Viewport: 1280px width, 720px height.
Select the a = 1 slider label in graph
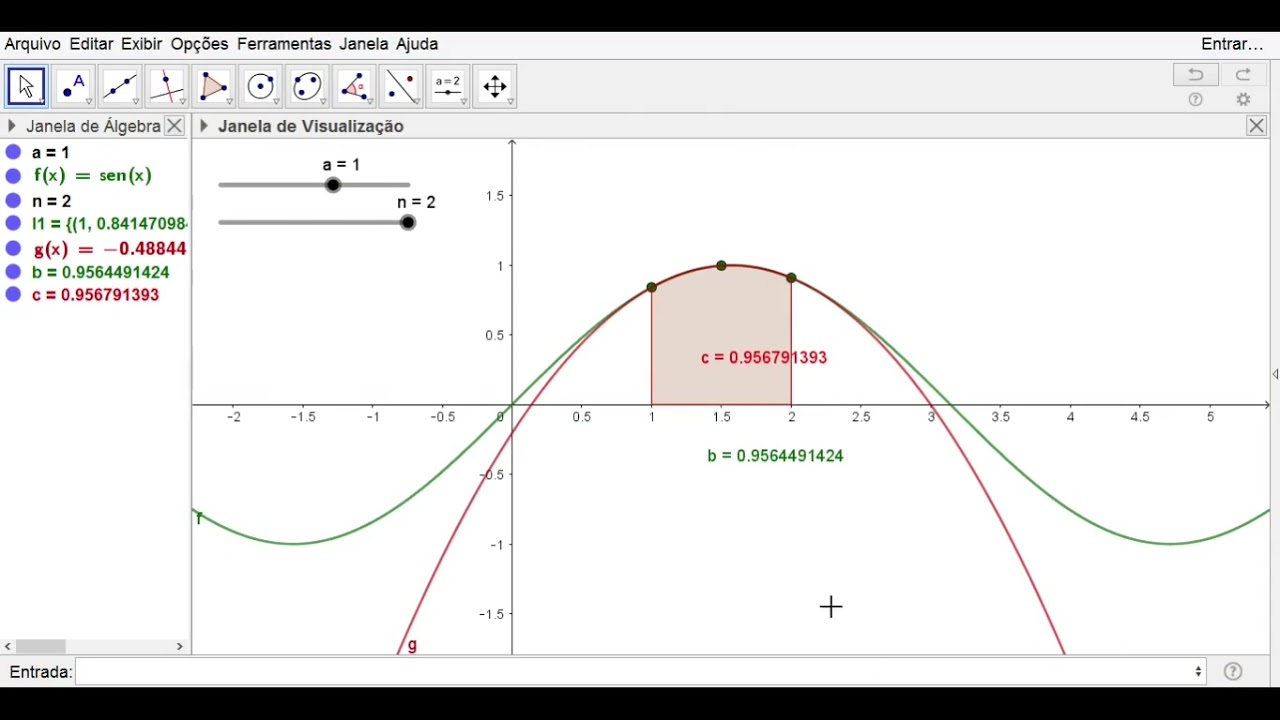[x=341, y=165]
